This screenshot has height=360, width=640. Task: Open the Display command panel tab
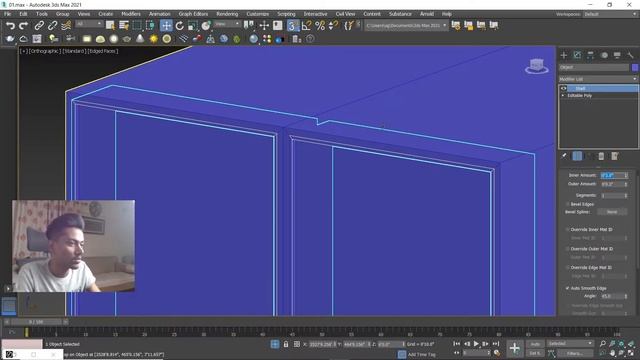[x=617, y=55]
